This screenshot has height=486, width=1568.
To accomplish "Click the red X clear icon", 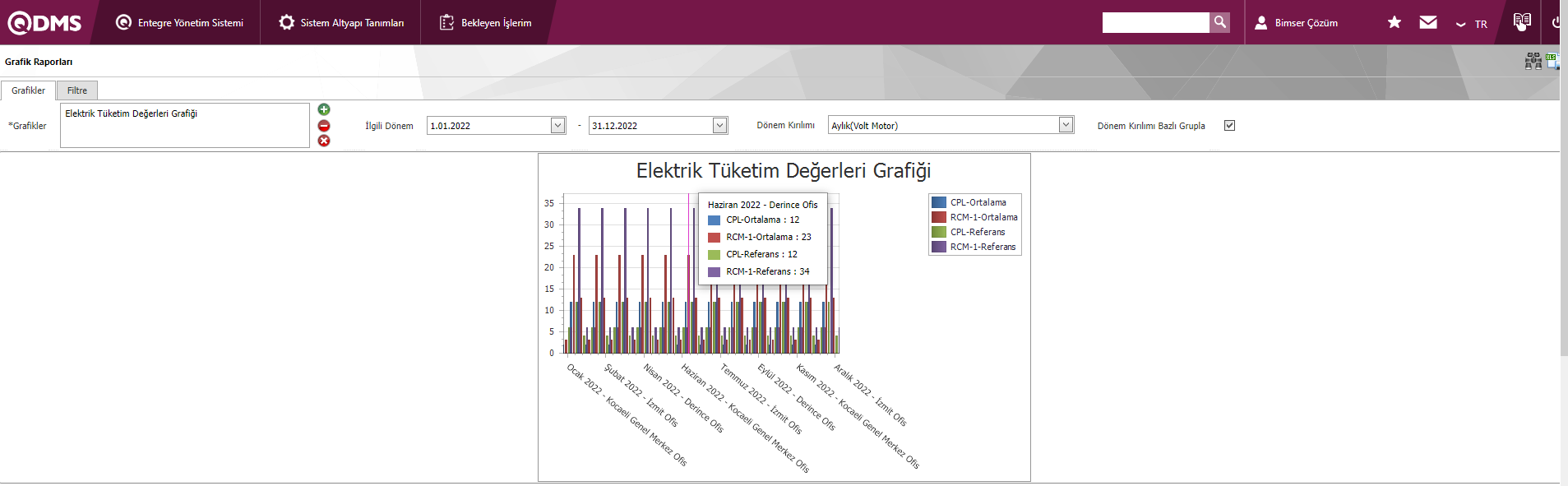I will pyautogui.click(x=324, y=141).
